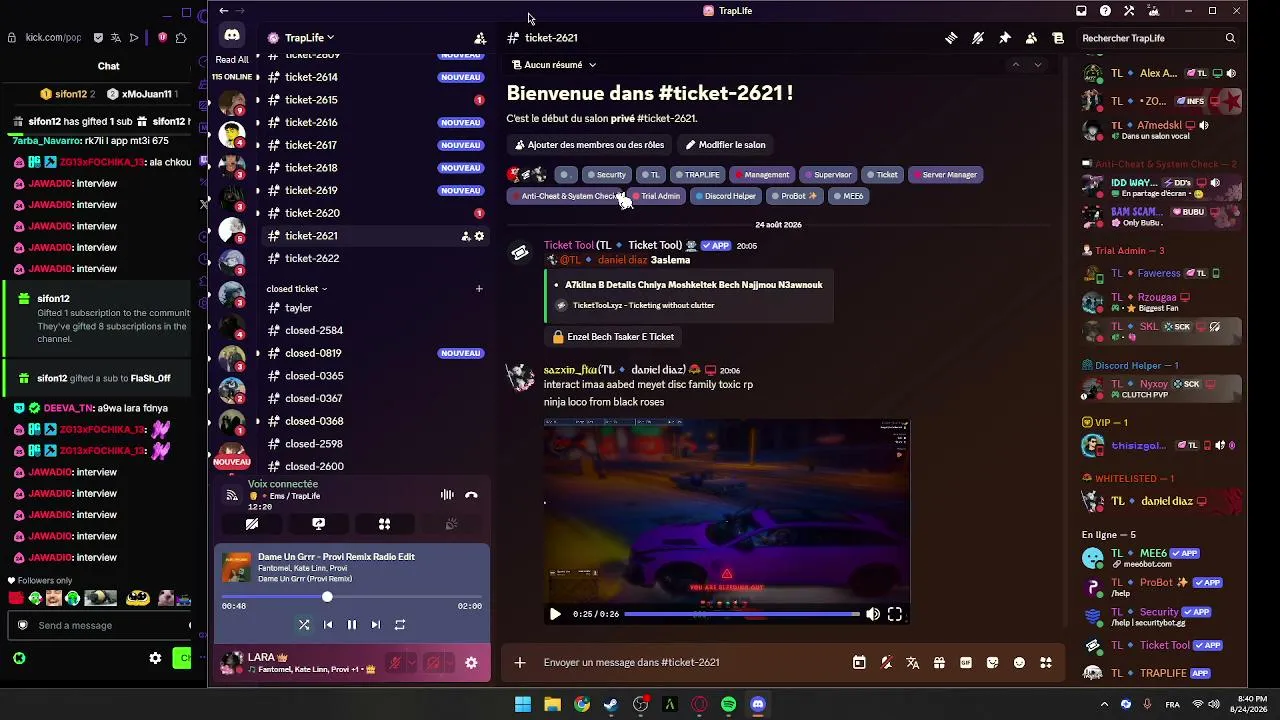Viewport: 1280px width, 720px height.
Task: Open Discord direct messages home icon
Action: click(232, 36)
